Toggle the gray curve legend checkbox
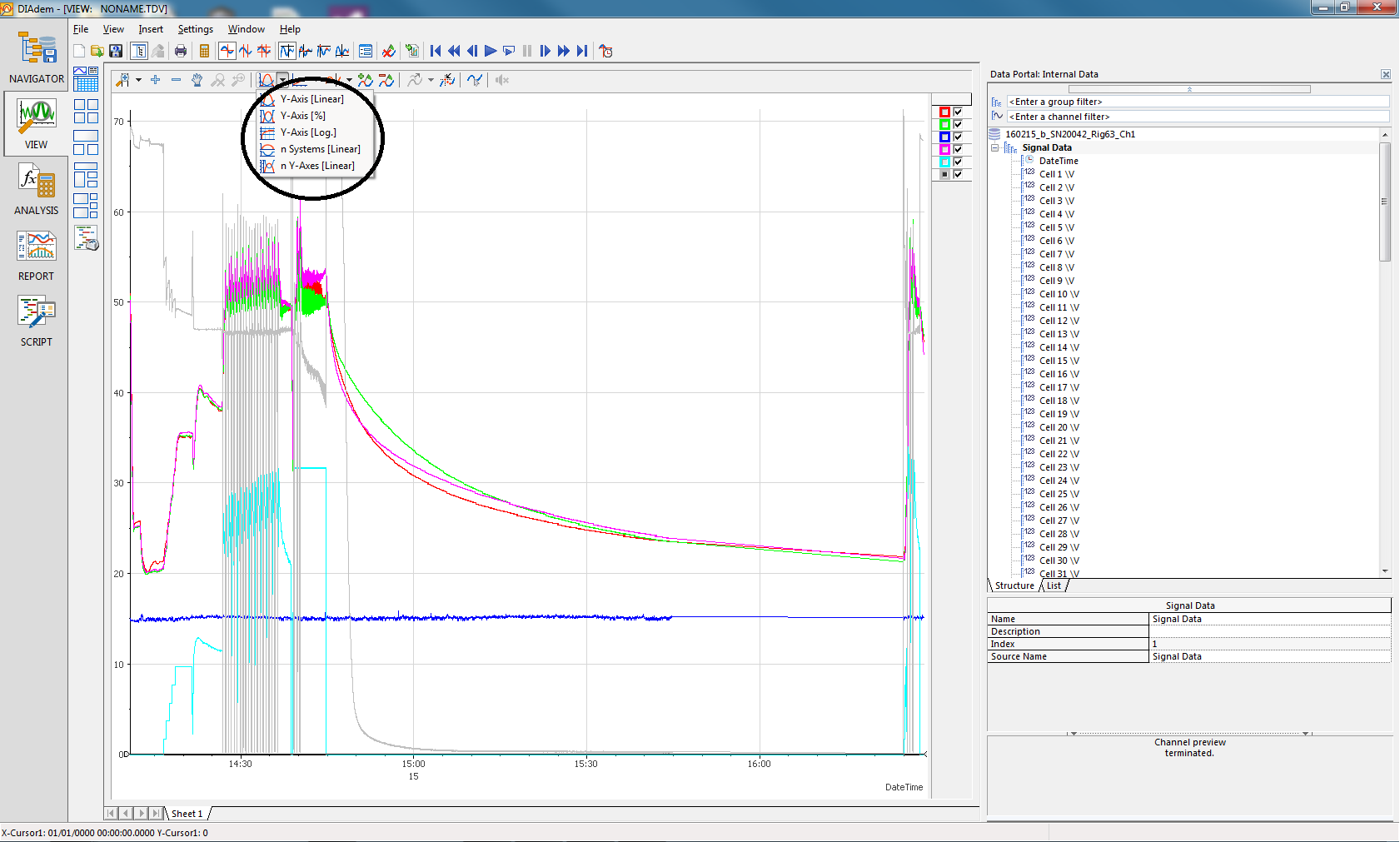1400x842 pixels. 958,174
